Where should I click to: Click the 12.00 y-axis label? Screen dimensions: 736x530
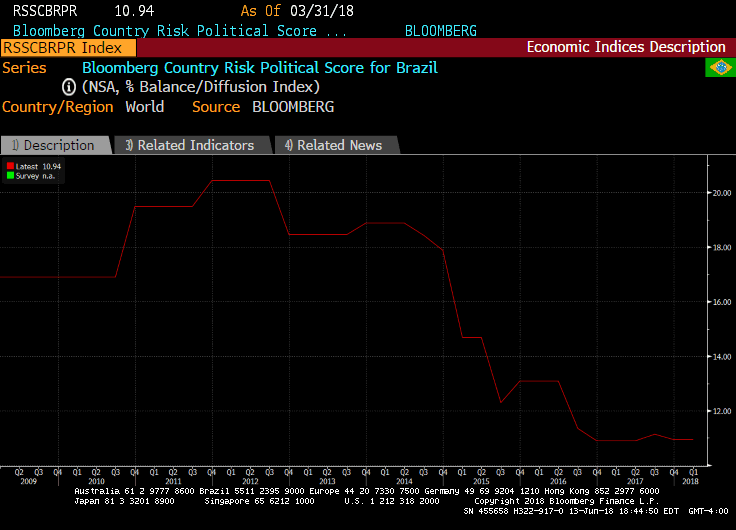(721, 411)
